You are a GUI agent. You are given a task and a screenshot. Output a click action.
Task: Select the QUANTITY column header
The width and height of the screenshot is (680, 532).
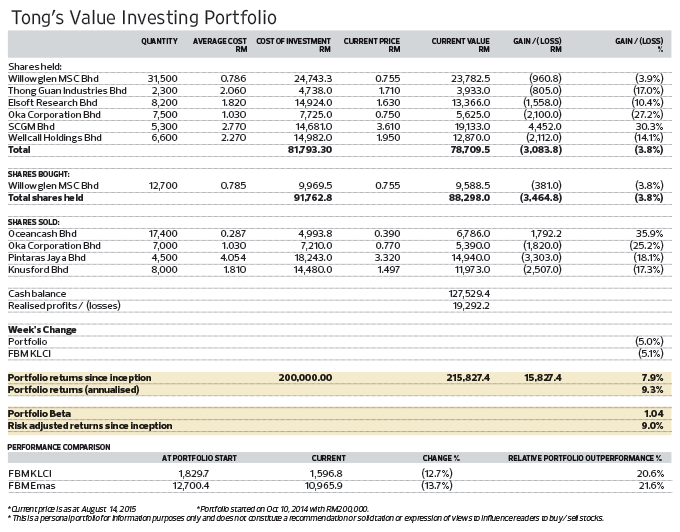(159, 41)
